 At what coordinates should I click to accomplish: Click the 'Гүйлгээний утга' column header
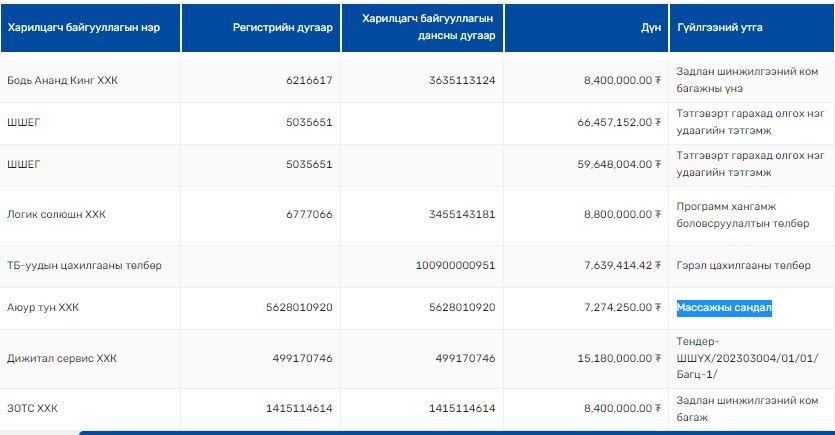tap(719, 27)
